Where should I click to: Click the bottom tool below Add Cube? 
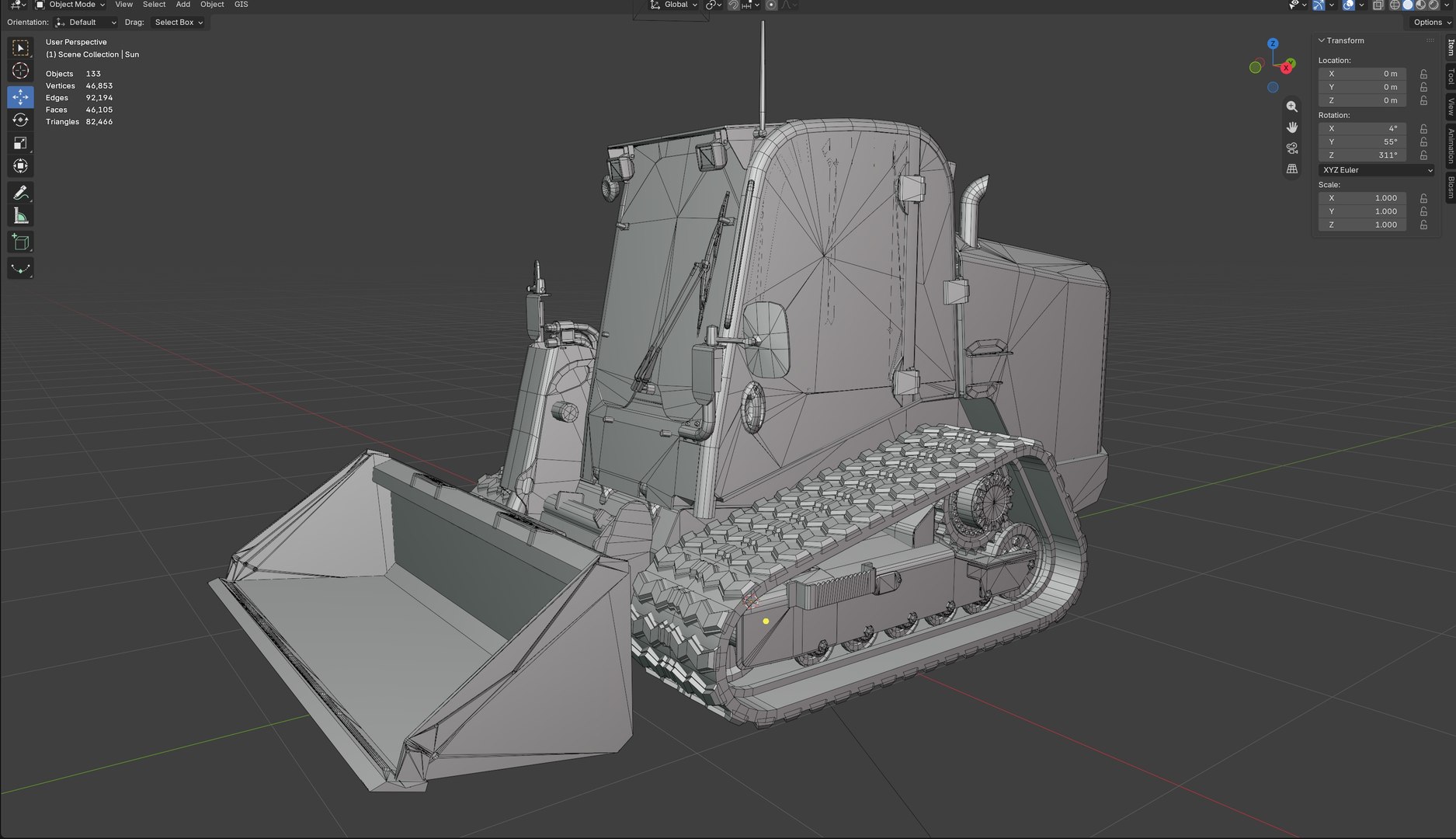coord(21,269)
